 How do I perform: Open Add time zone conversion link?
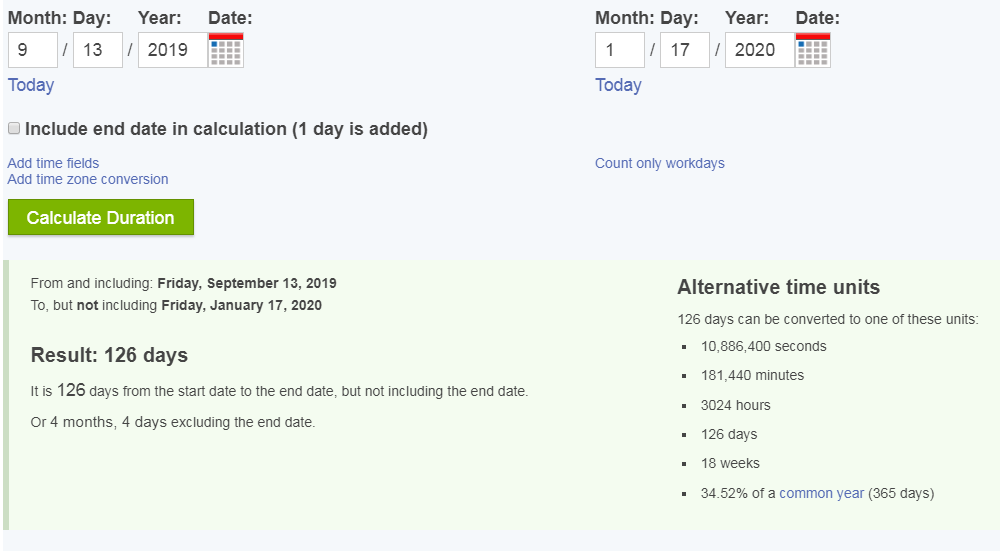(x=88, y=179)
